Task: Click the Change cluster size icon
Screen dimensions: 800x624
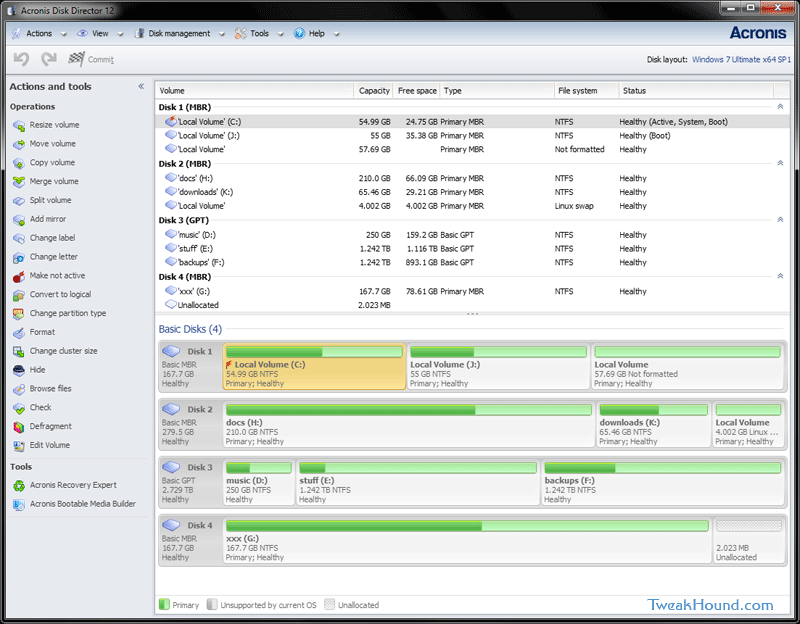Action: (x=19, y=352)
